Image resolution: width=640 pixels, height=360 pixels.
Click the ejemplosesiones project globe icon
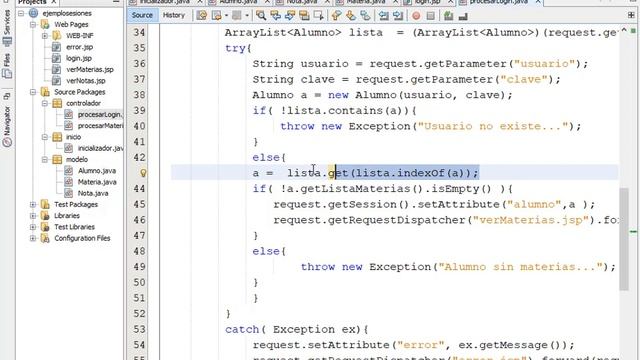[x=33, y=13]
